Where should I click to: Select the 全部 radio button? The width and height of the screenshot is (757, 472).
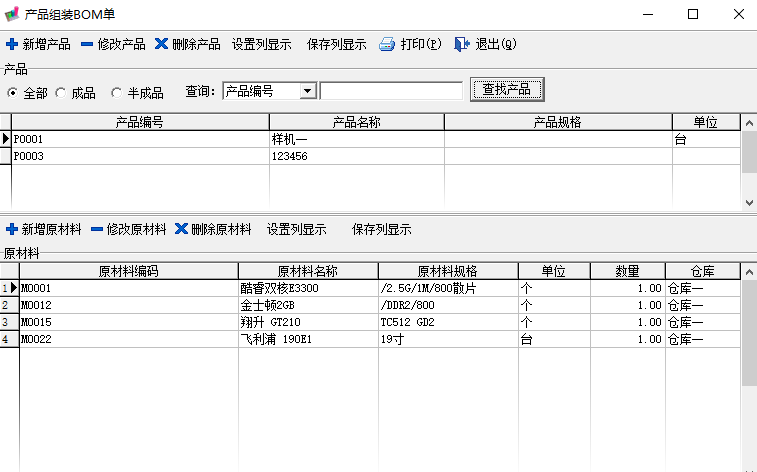13,92
